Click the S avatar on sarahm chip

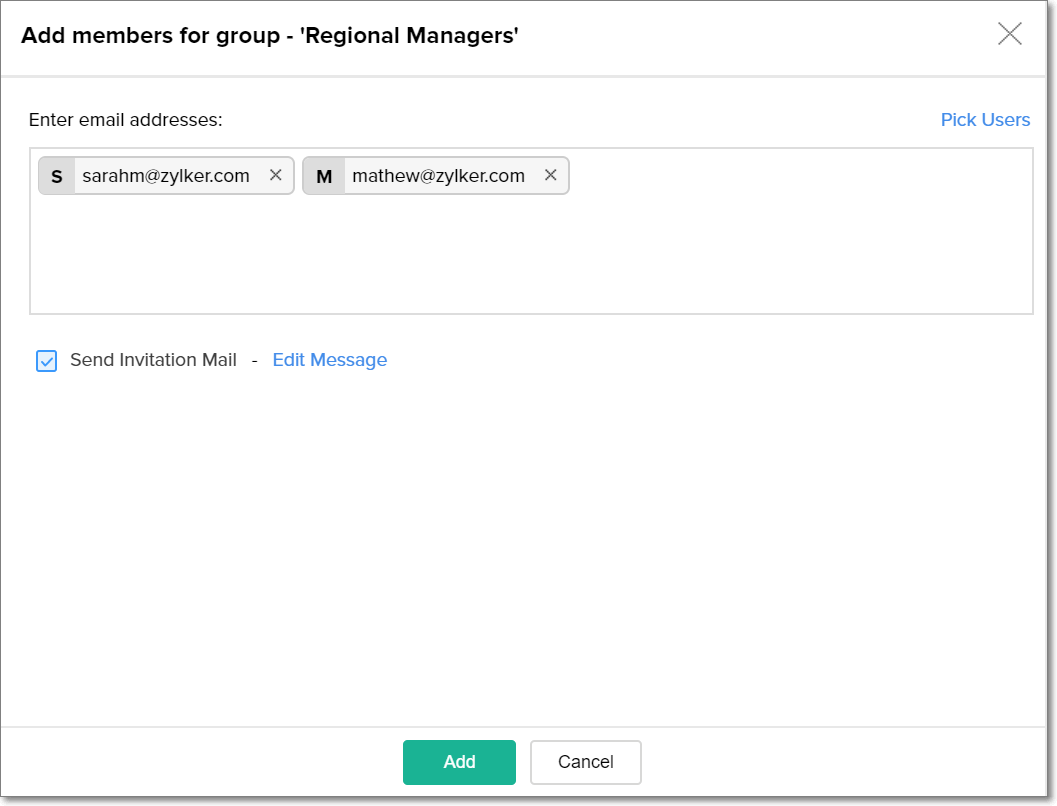pos(57,176)
